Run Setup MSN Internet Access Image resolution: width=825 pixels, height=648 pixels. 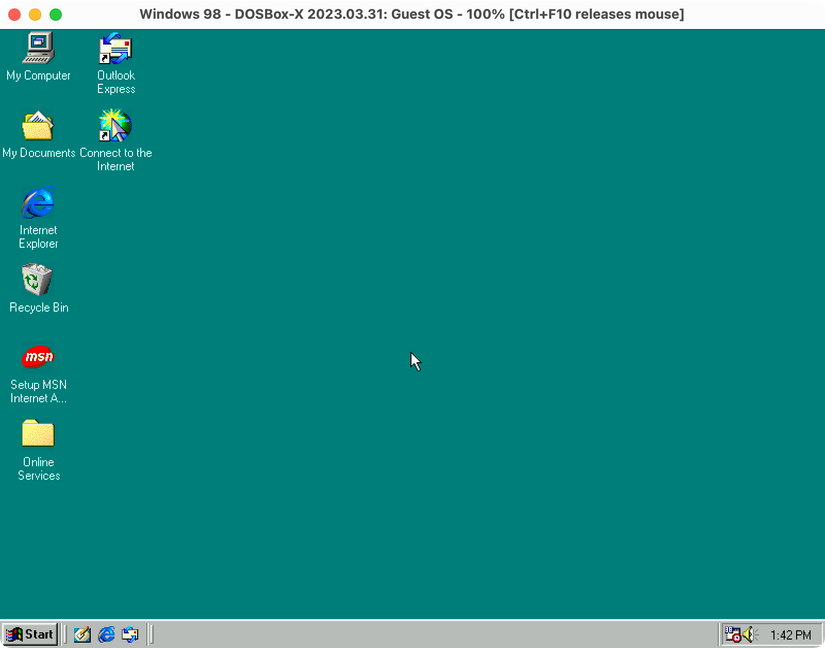37,357
